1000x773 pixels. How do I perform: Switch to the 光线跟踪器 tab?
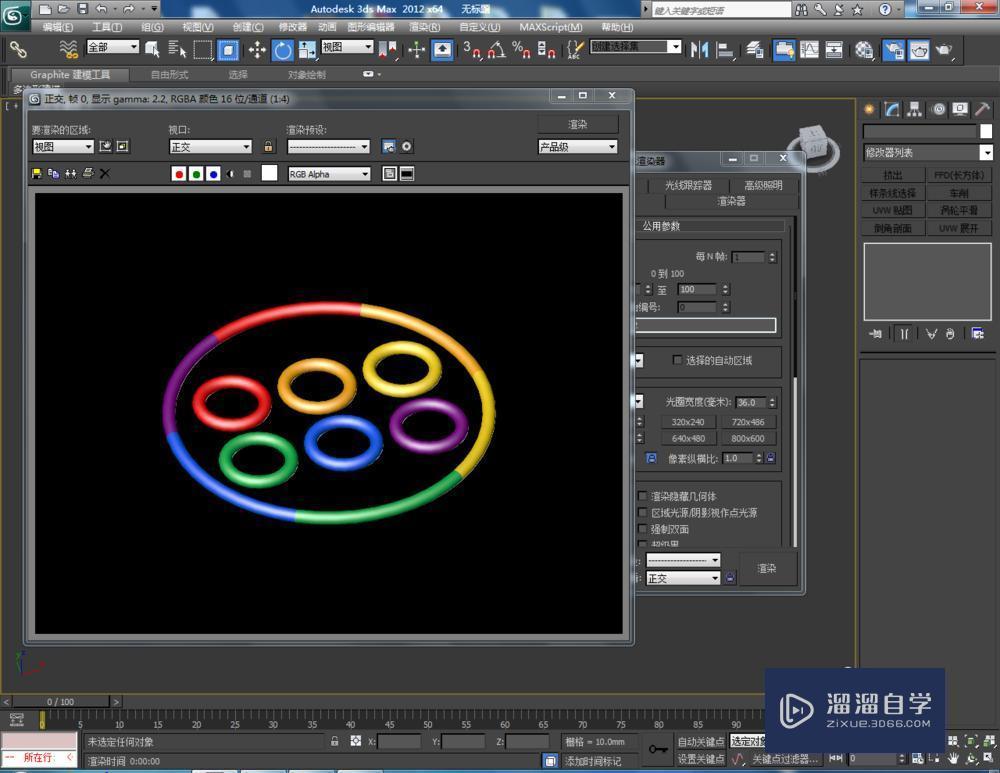click(689, 185)
